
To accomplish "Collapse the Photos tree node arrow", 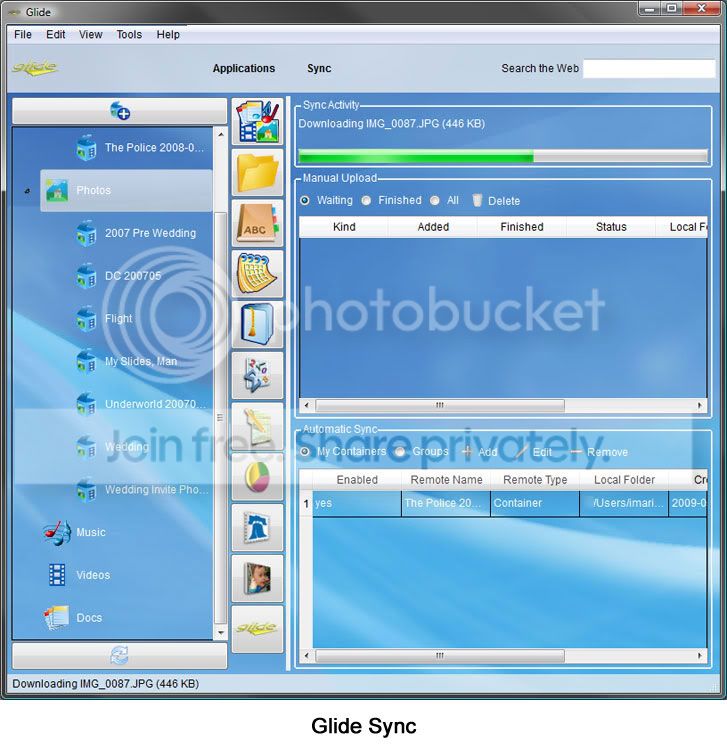I will [27, 190].
